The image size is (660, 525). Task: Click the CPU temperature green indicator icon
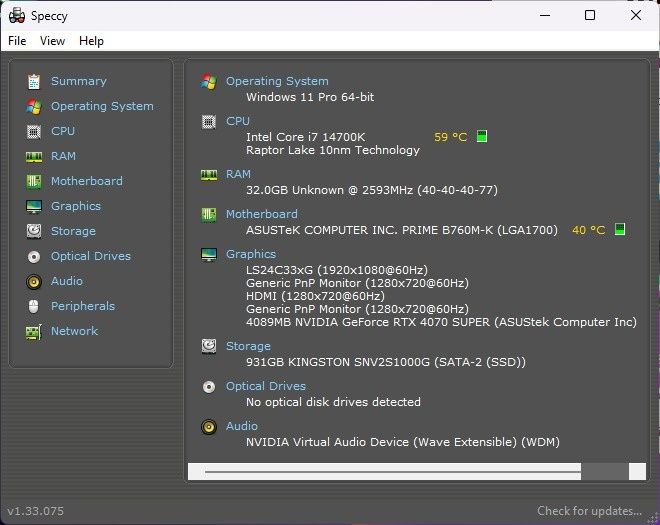coord(482,136)
